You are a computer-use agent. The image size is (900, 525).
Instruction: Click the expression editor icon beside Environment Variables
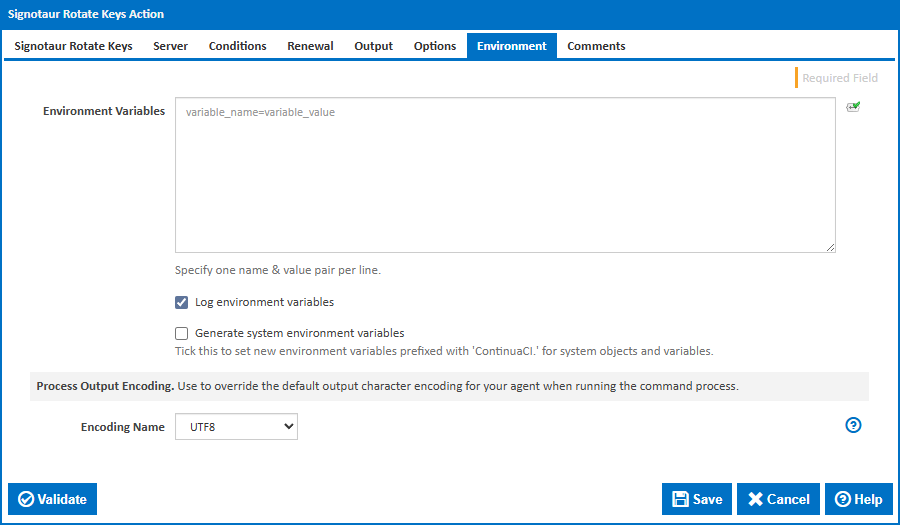pyautogui.click(x=853, y=107)
